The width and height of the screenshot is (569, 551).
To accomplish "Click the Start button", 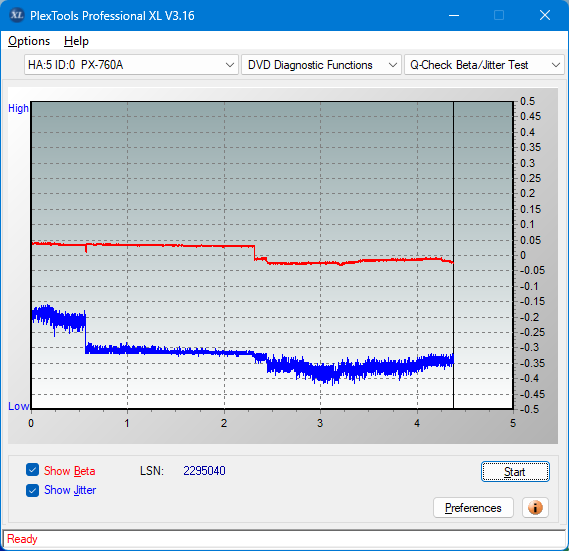I will 515,472.
